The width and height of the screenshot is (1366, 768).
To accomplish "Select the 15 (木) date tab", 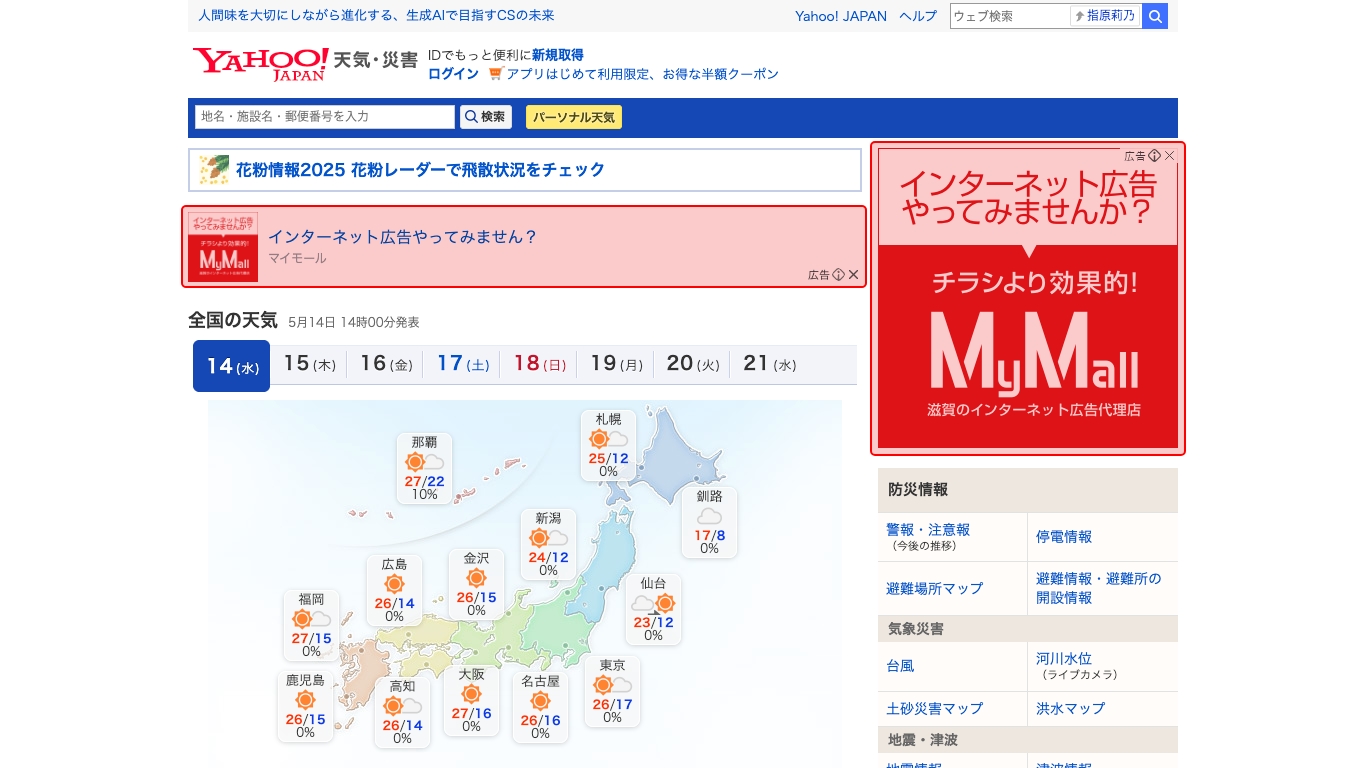I will tap(309, 365).
